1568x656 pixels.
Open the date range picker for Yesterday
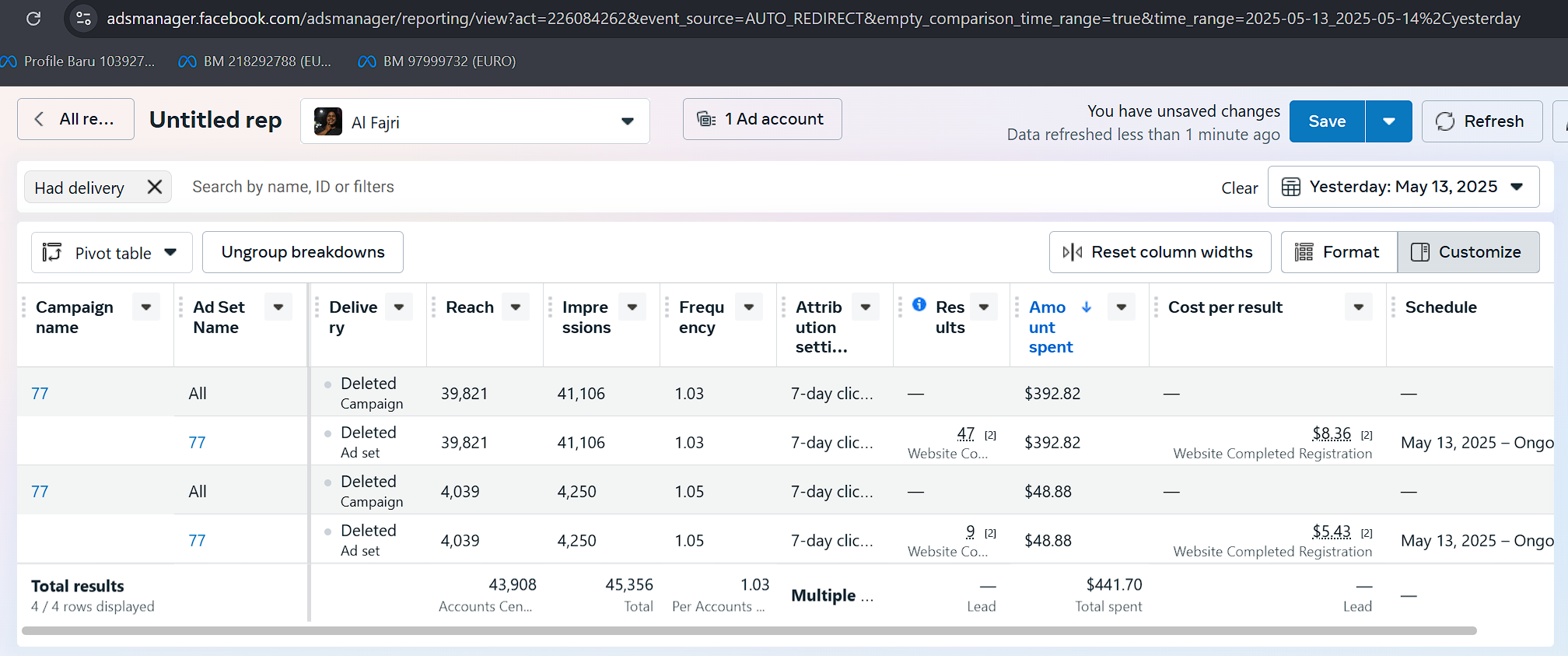1403,187
